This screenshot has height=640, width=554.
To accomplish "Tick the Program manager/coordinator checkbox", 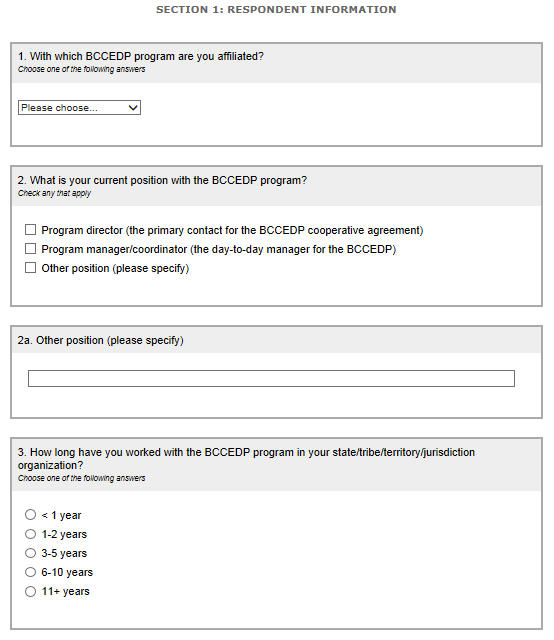I will 30,249.
